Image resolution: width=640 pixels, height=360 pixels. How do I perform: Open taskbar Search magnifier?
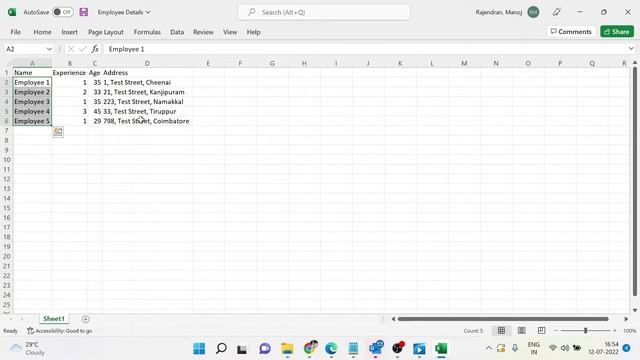point(221,349)
